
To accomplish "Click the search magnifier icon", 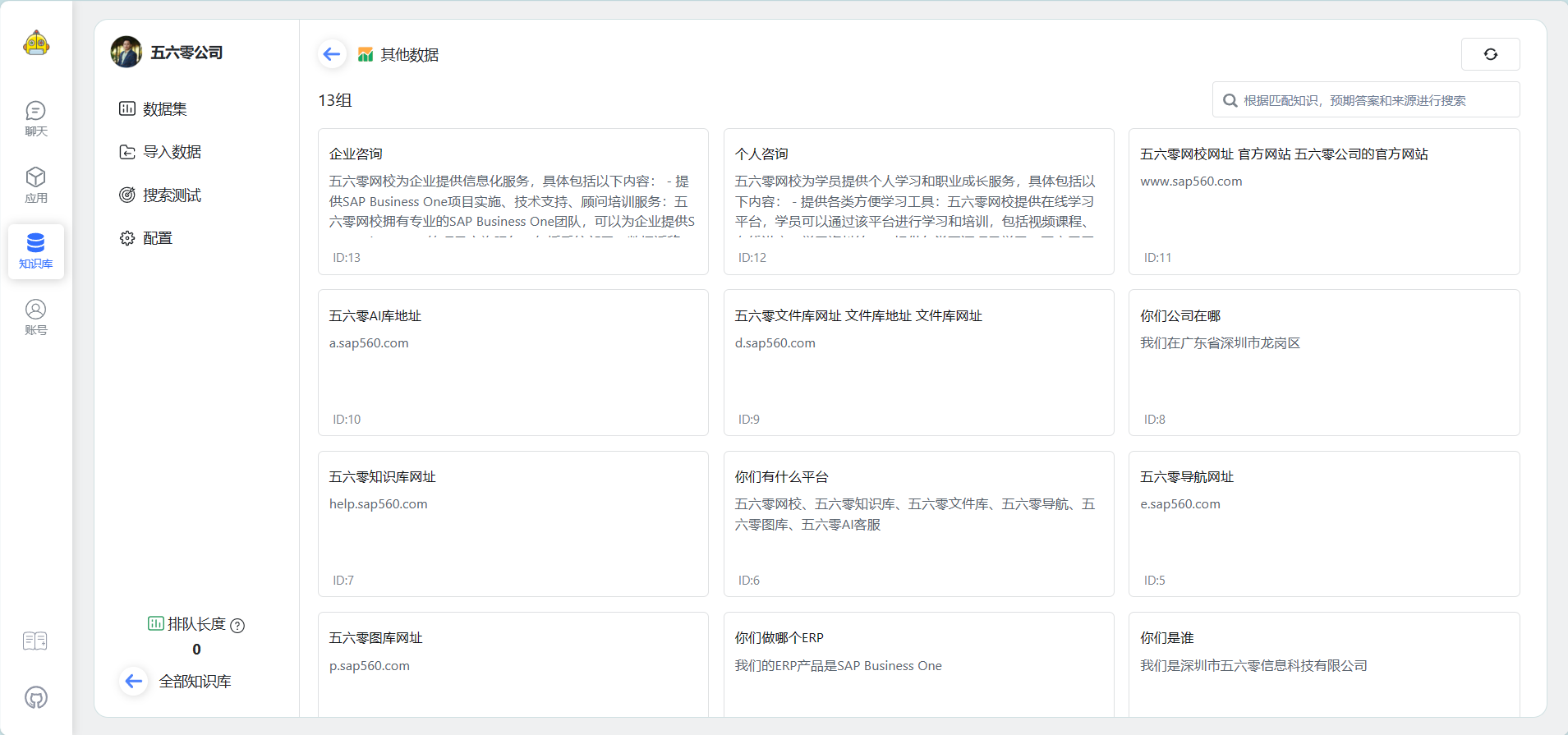I will (1230, 100).
